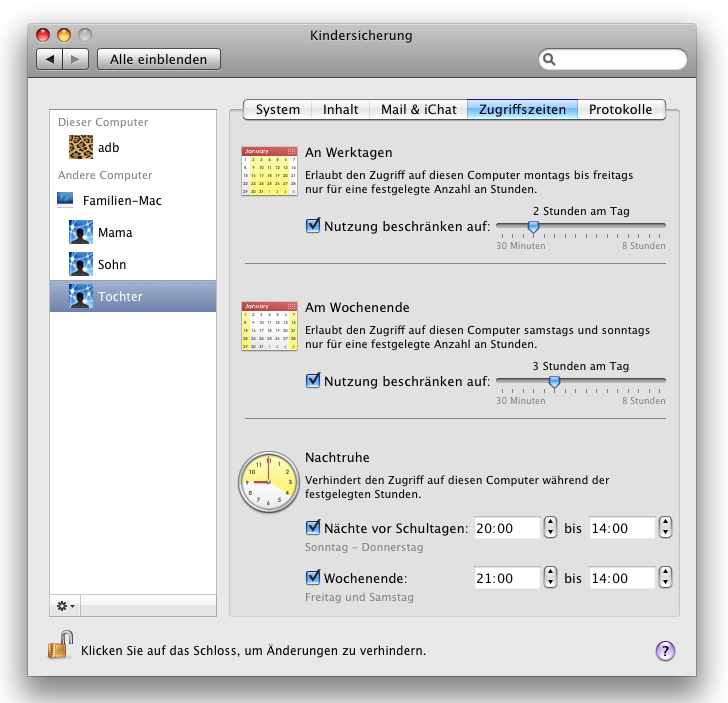
Task: Open the Mail & iChat tab
Action: pyautogui.click(x=418, y=110)
